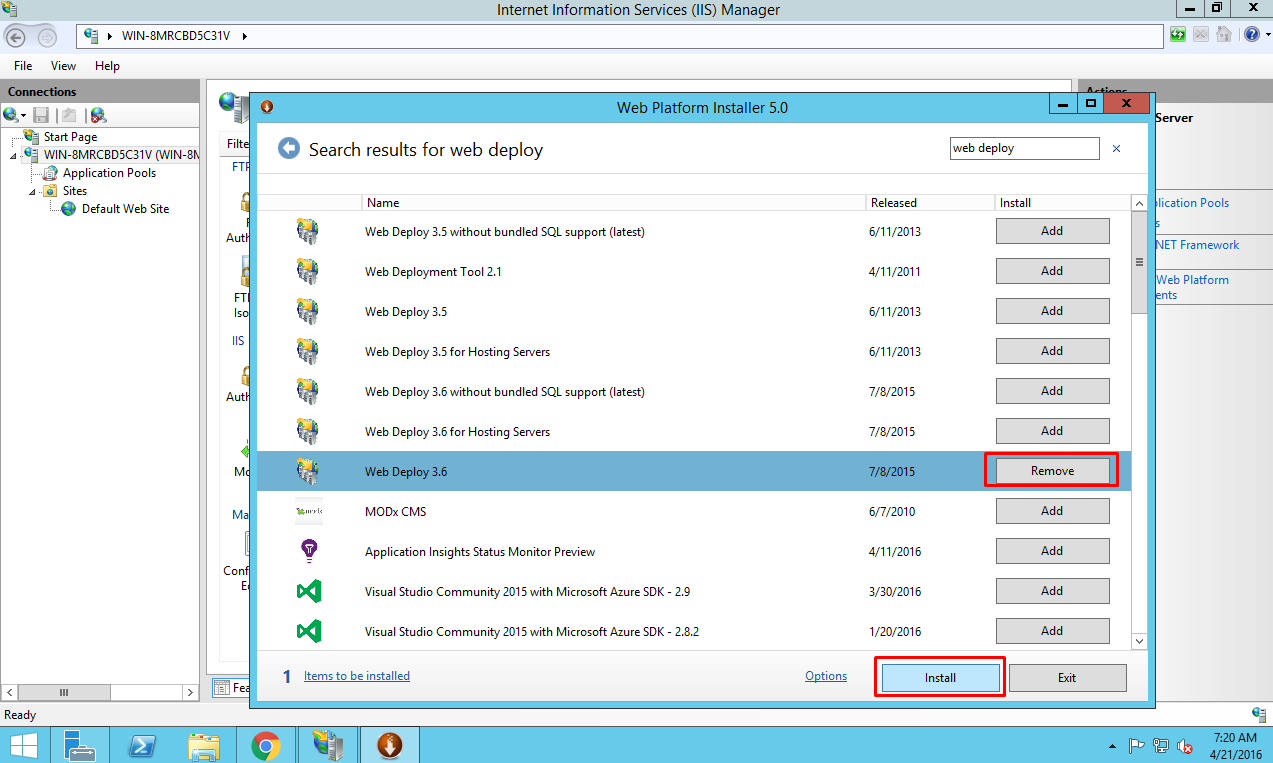Click Save icon in Connections toolbar

click(x=41, y=115)
